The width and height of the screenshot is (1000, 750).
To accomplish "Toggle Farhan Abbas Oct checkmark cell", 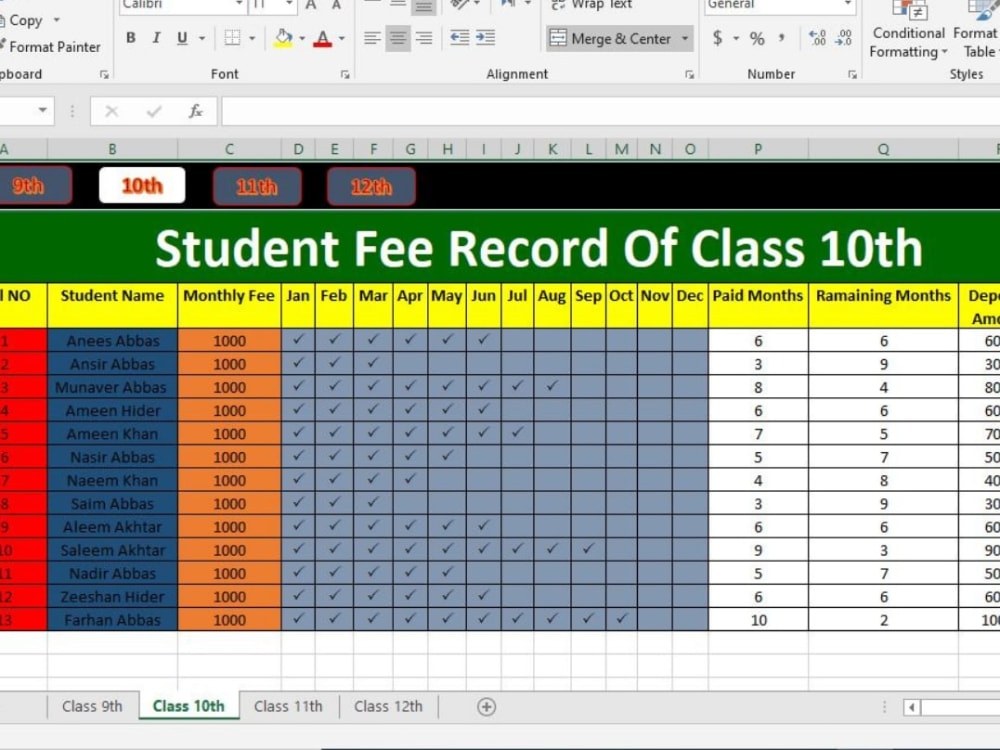I will point(621,619).
